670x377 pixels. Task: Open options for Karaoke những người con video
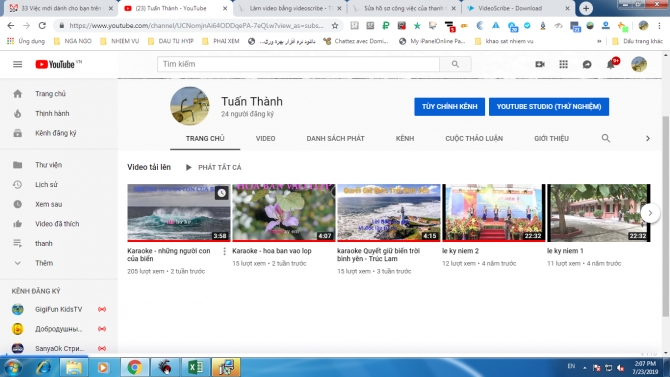click(224, 251)
